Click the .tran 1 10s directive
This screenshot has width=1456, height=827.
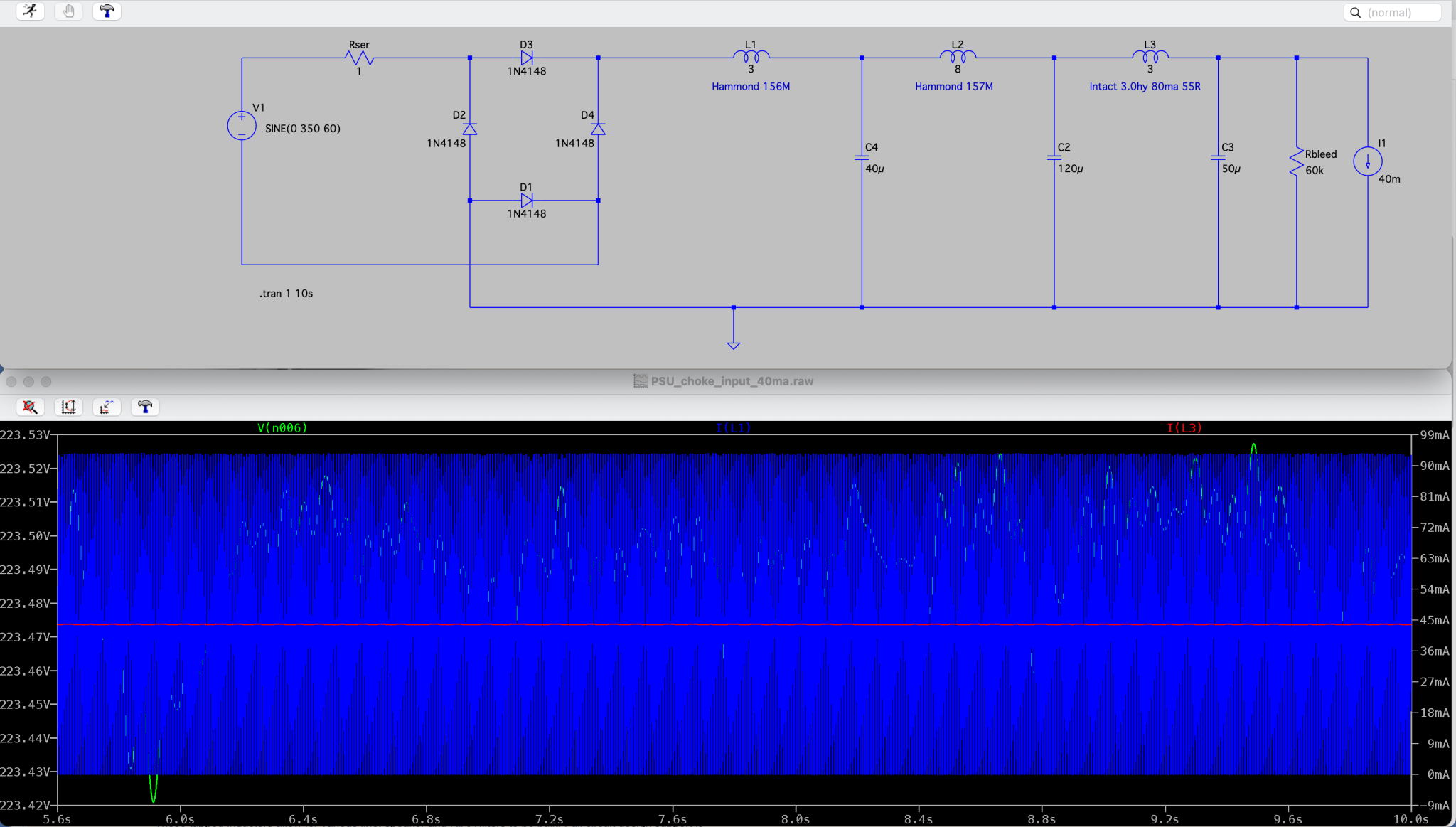[x=286, y=293]
